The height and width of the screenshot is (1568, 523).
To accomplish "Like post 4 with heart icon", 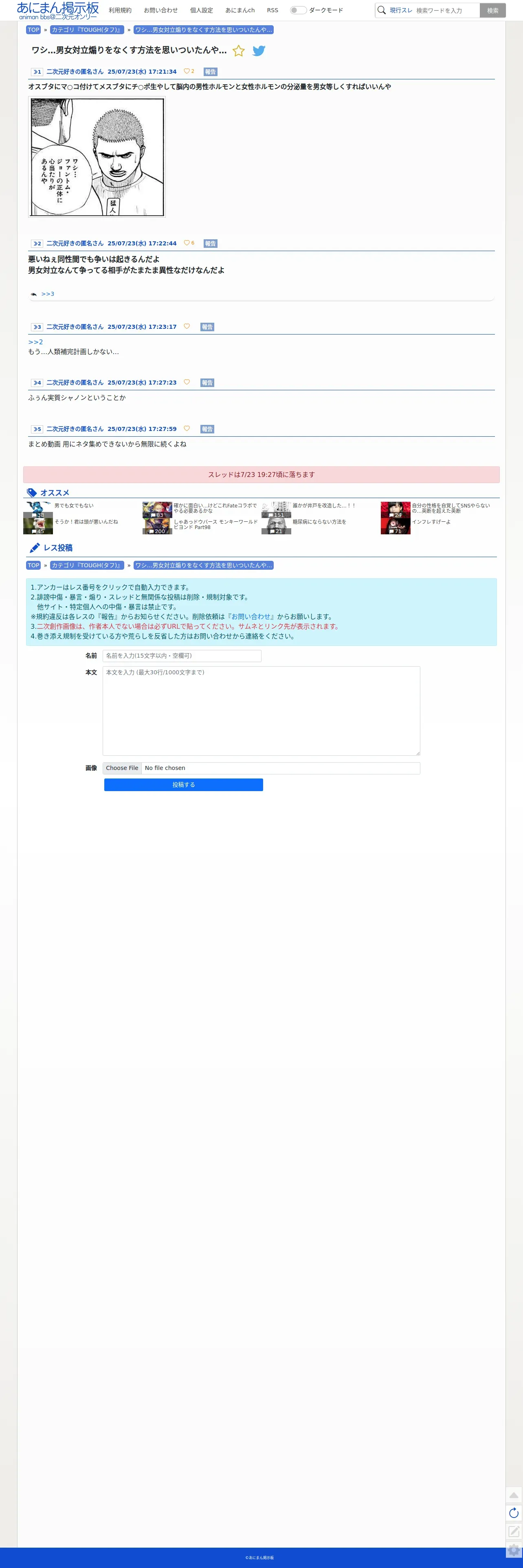I will pos(187,382).
